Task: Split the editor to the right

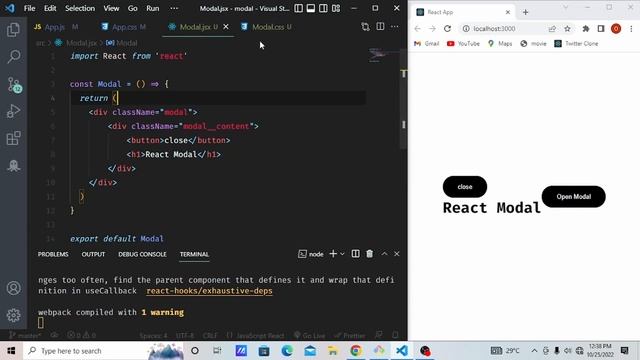Action: [380, 27]
